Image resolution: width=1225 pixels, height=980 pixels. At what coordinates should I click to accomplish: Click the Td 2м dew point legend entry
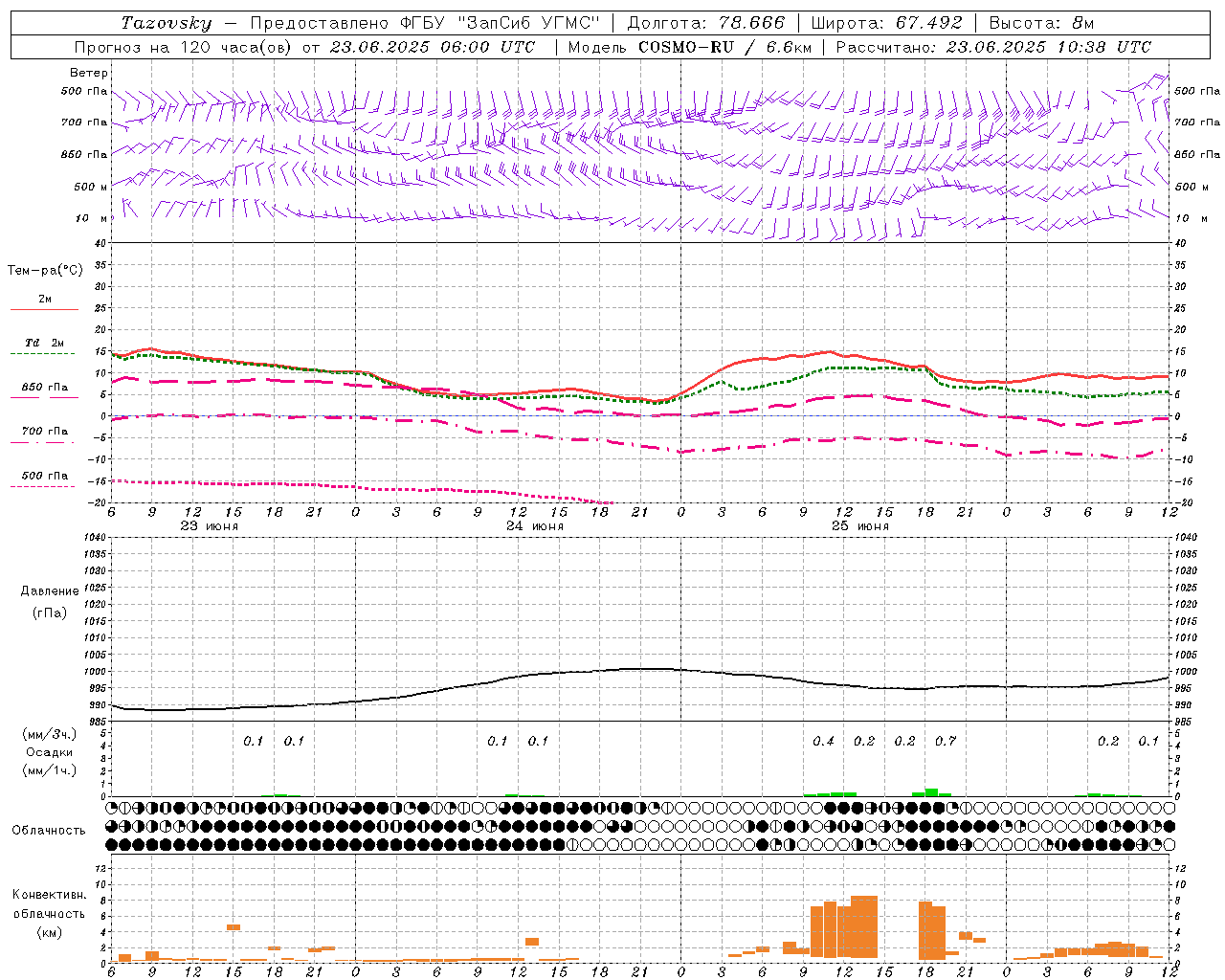(x=44, y=343)
